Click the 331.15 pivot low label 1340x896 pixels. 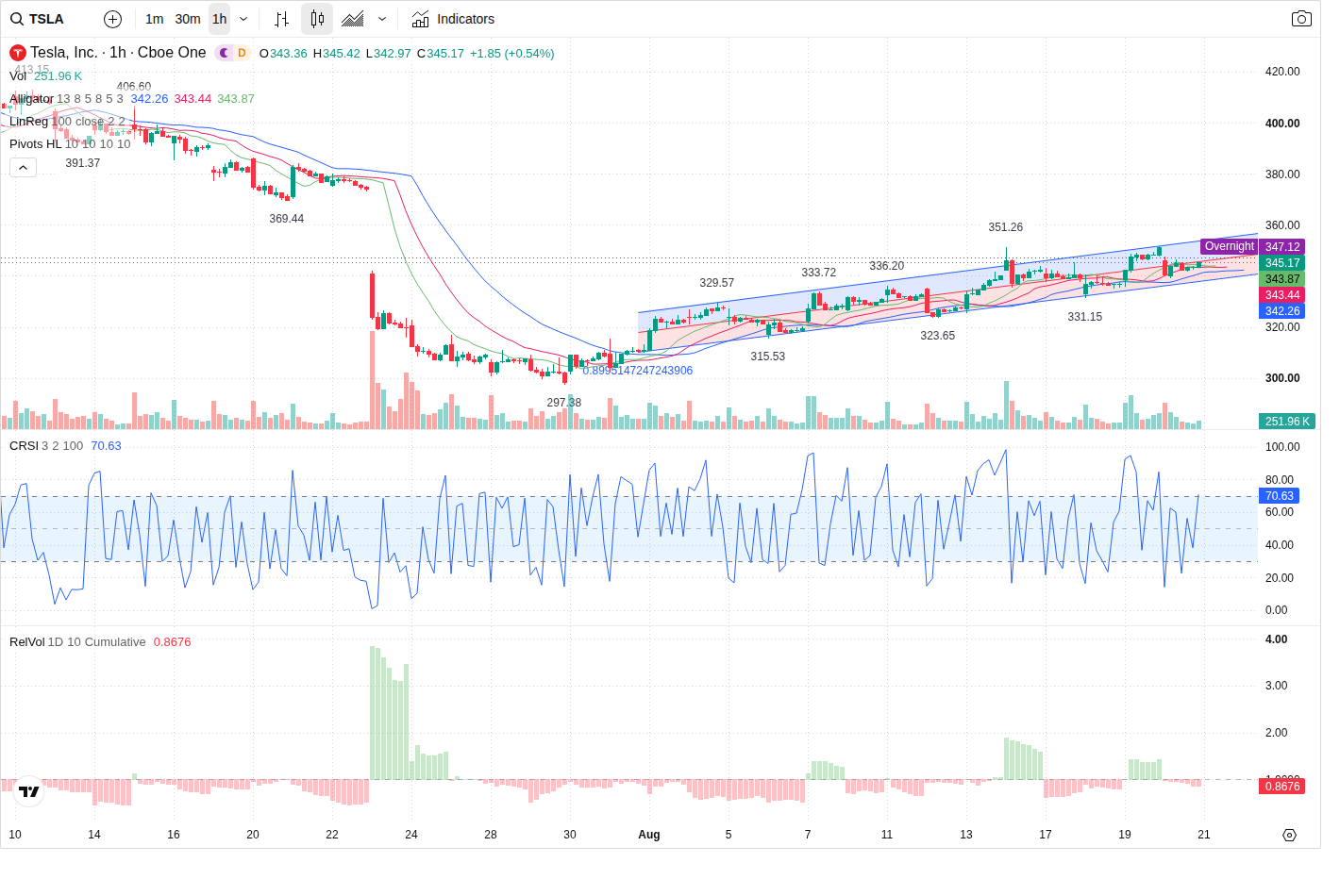pos(1084,317)
